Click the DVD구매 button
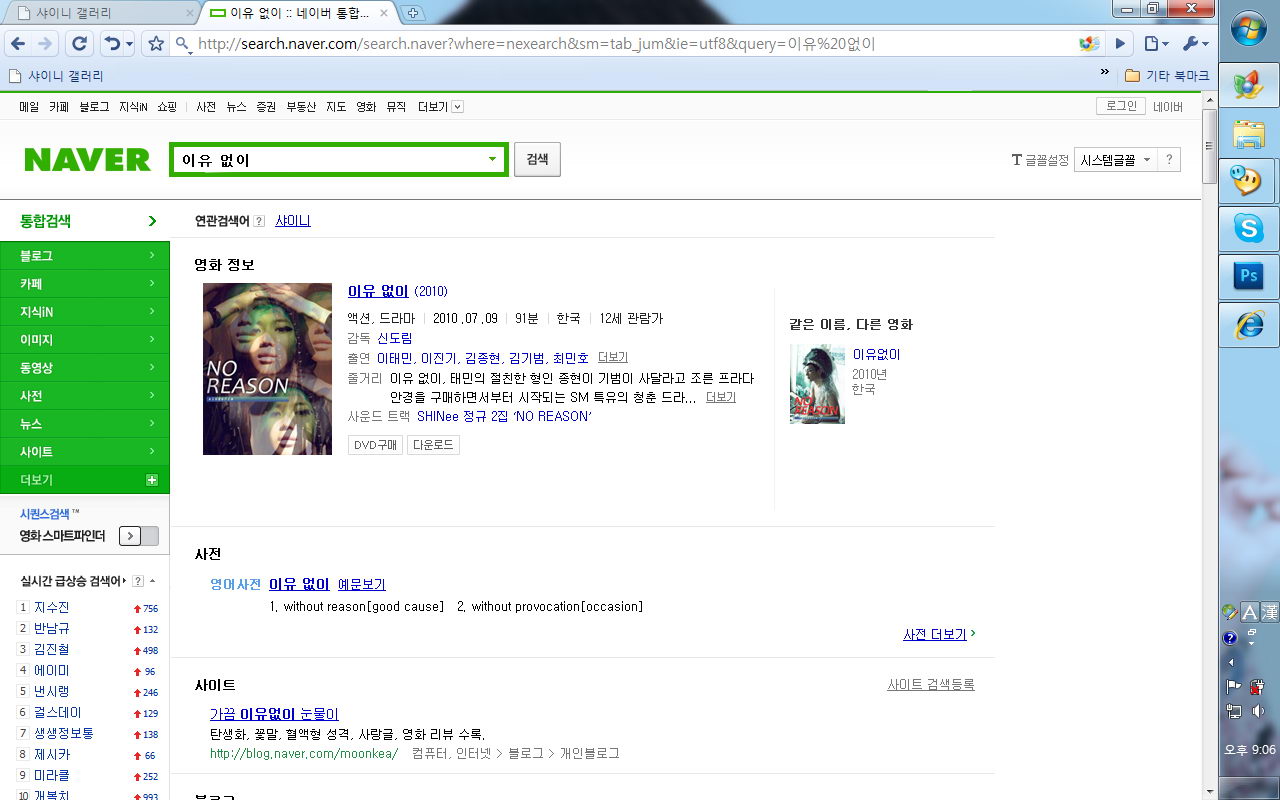 coord(375,445)
